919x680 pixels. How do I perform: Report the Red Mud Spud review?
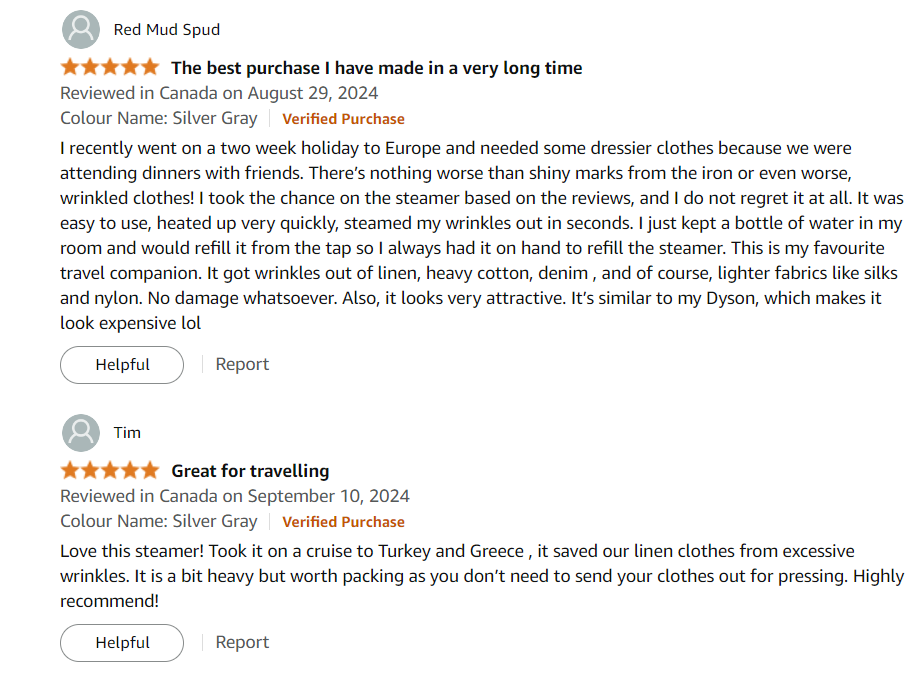tap(242, 365)
